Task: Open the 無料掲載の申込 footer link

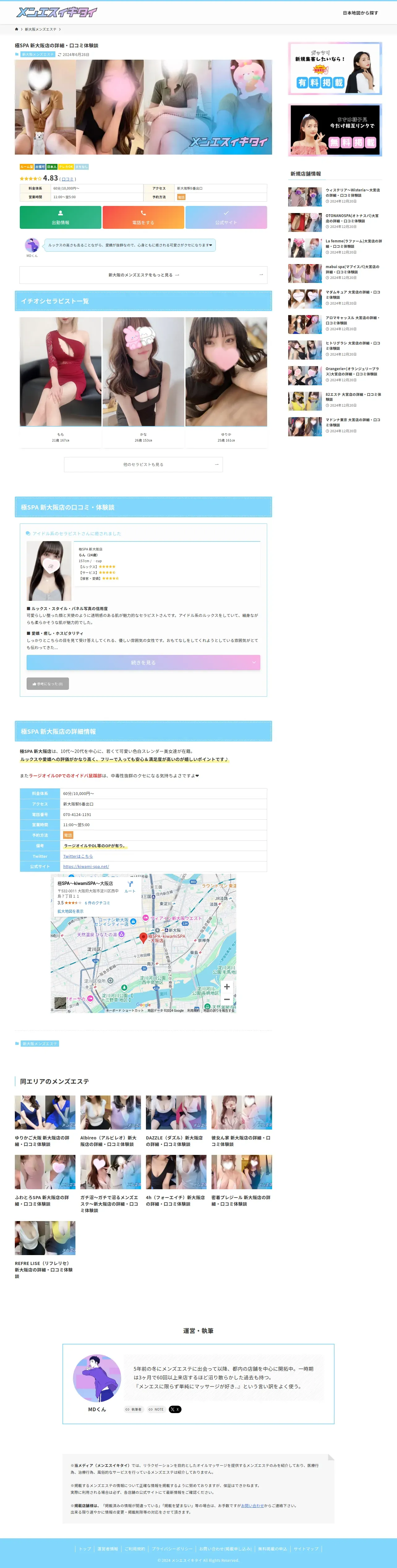Action: pyautogui.click(x=272, y=1549)
